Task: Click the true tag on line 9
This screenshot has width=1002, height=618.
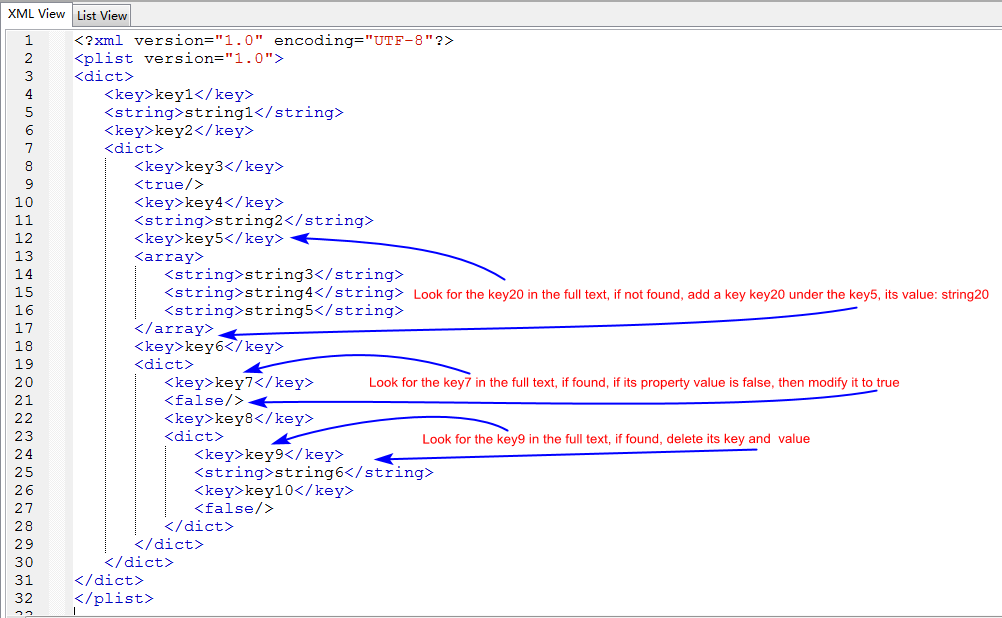Action: (x=169, y=185)
